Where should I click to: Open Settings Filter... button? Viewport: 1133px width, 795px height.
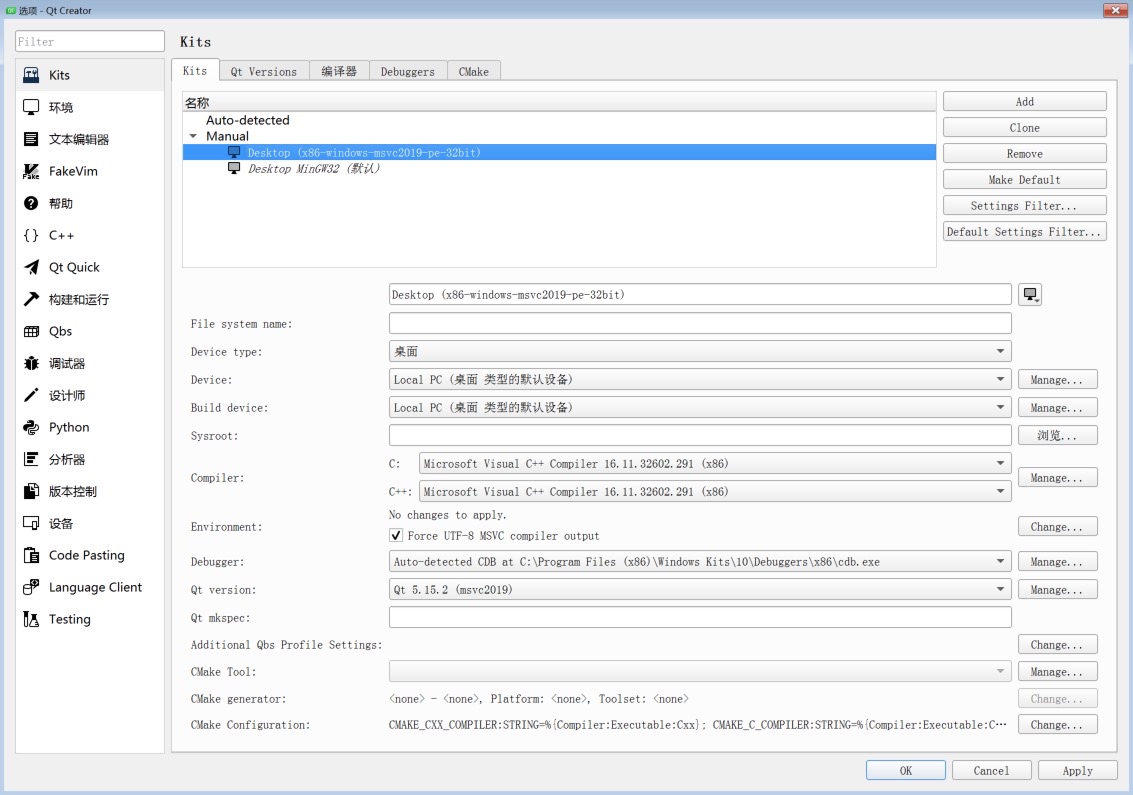(1025, 206)
